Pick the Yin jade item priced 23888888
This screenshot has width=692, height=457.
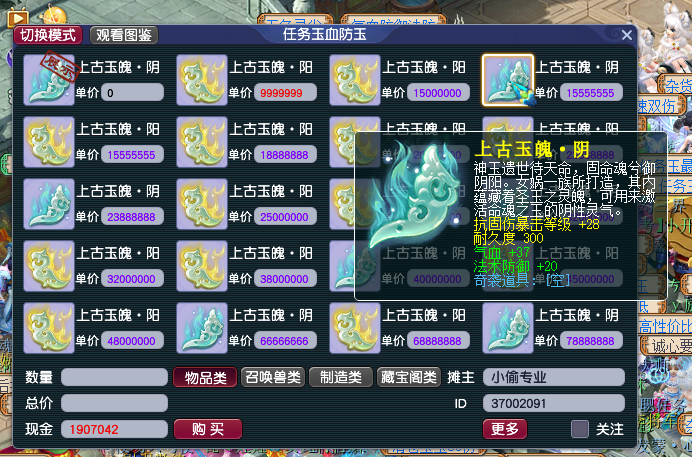click(x=49, y=204)
